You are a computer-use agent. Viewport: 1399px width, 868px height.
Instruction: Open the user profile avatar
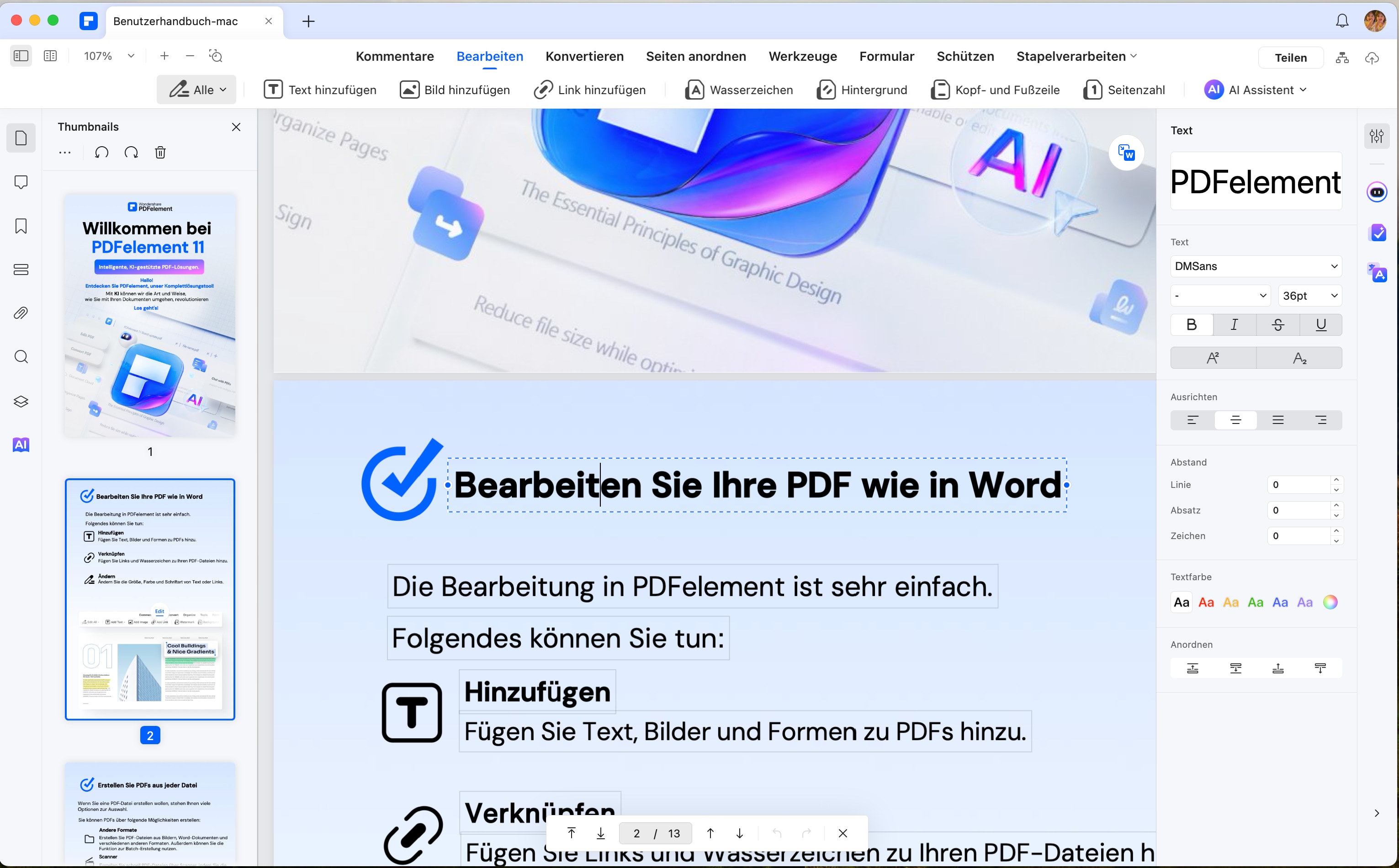[1375, 21]
